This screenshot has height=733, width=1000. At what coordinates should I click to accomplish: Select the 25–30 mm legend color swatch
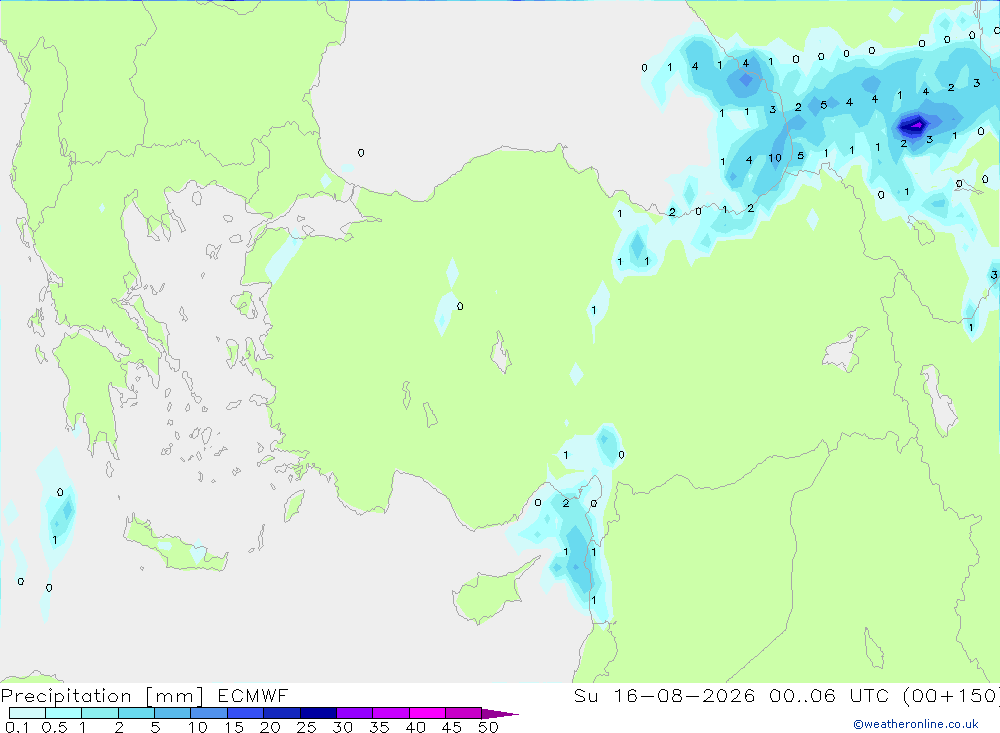pyautogui.click(x=318, y=713)
